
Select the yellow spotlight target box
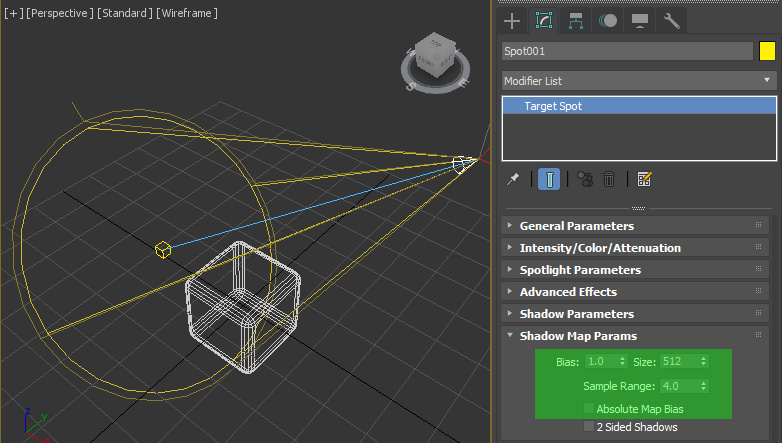tap(163, 249)
